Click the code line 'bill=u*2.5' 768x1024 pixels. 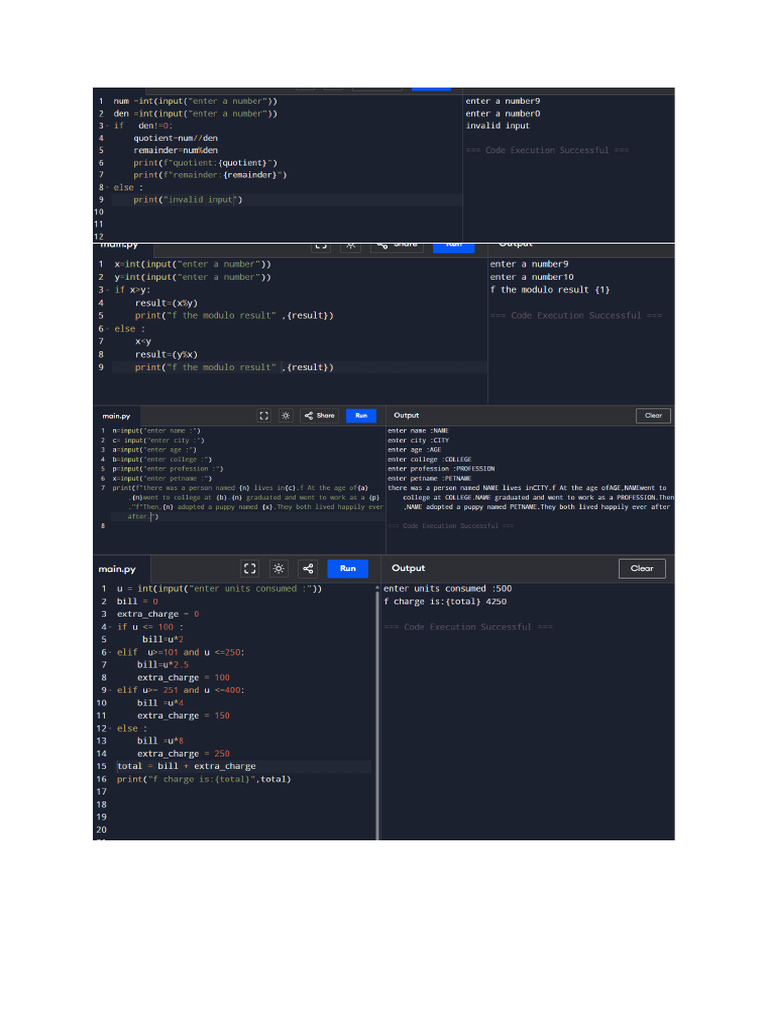pos(163,665)
